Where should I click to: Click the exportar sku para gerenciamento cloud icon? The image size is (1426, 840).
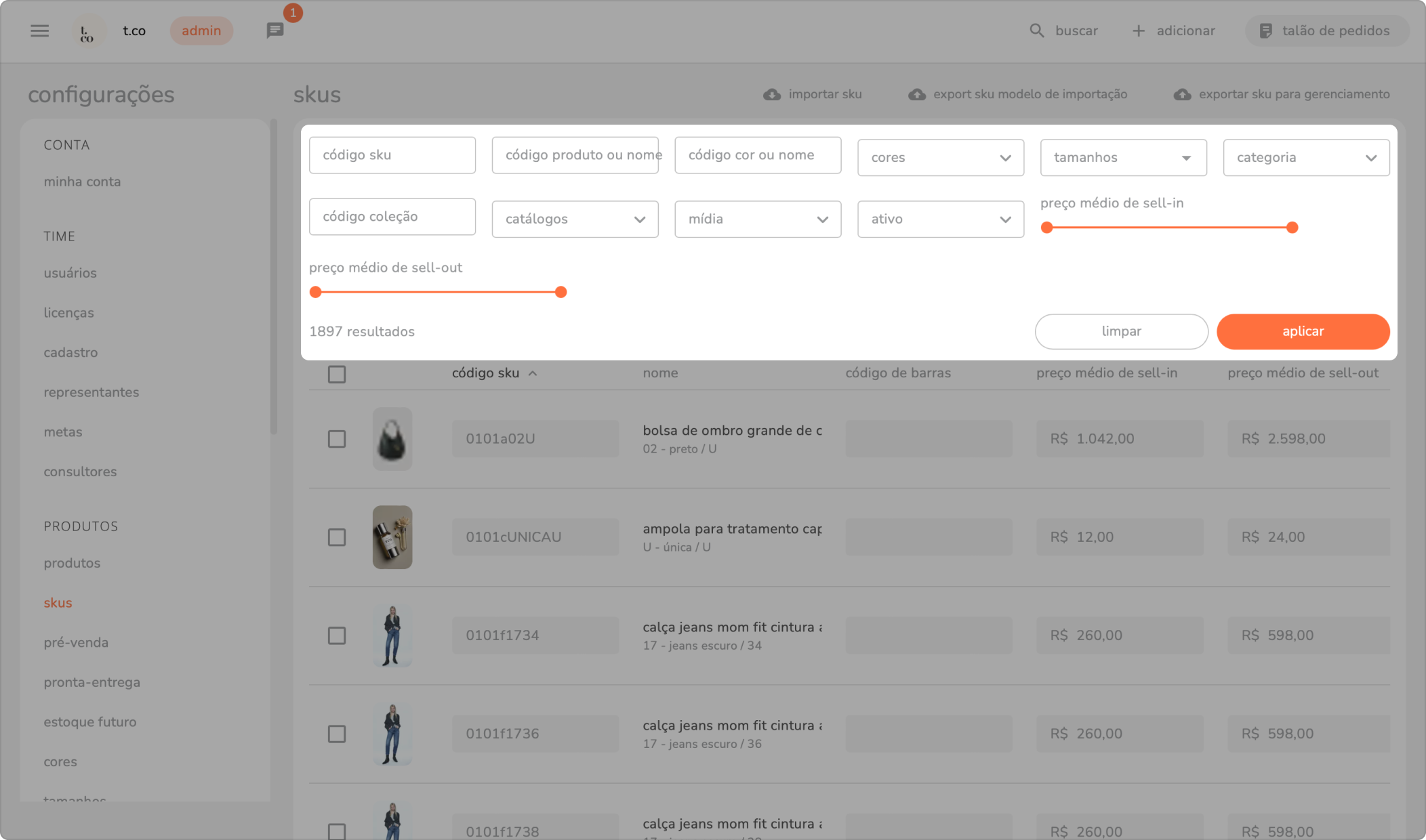1182,94
